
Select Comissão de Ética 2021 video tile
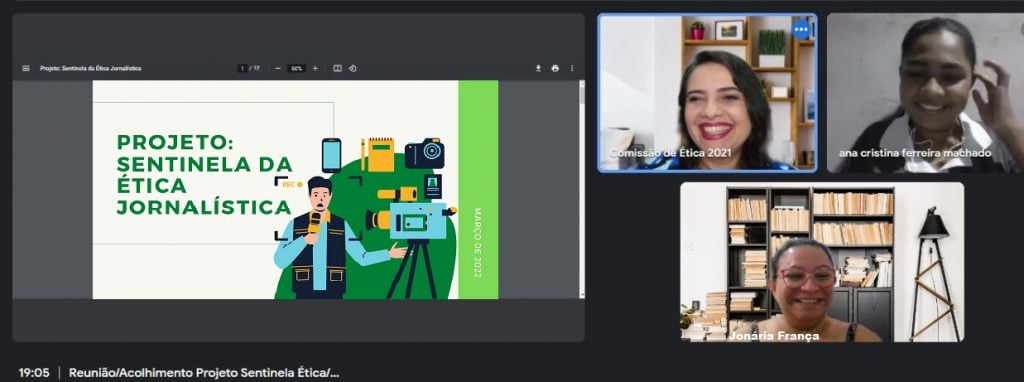(707, 93)
